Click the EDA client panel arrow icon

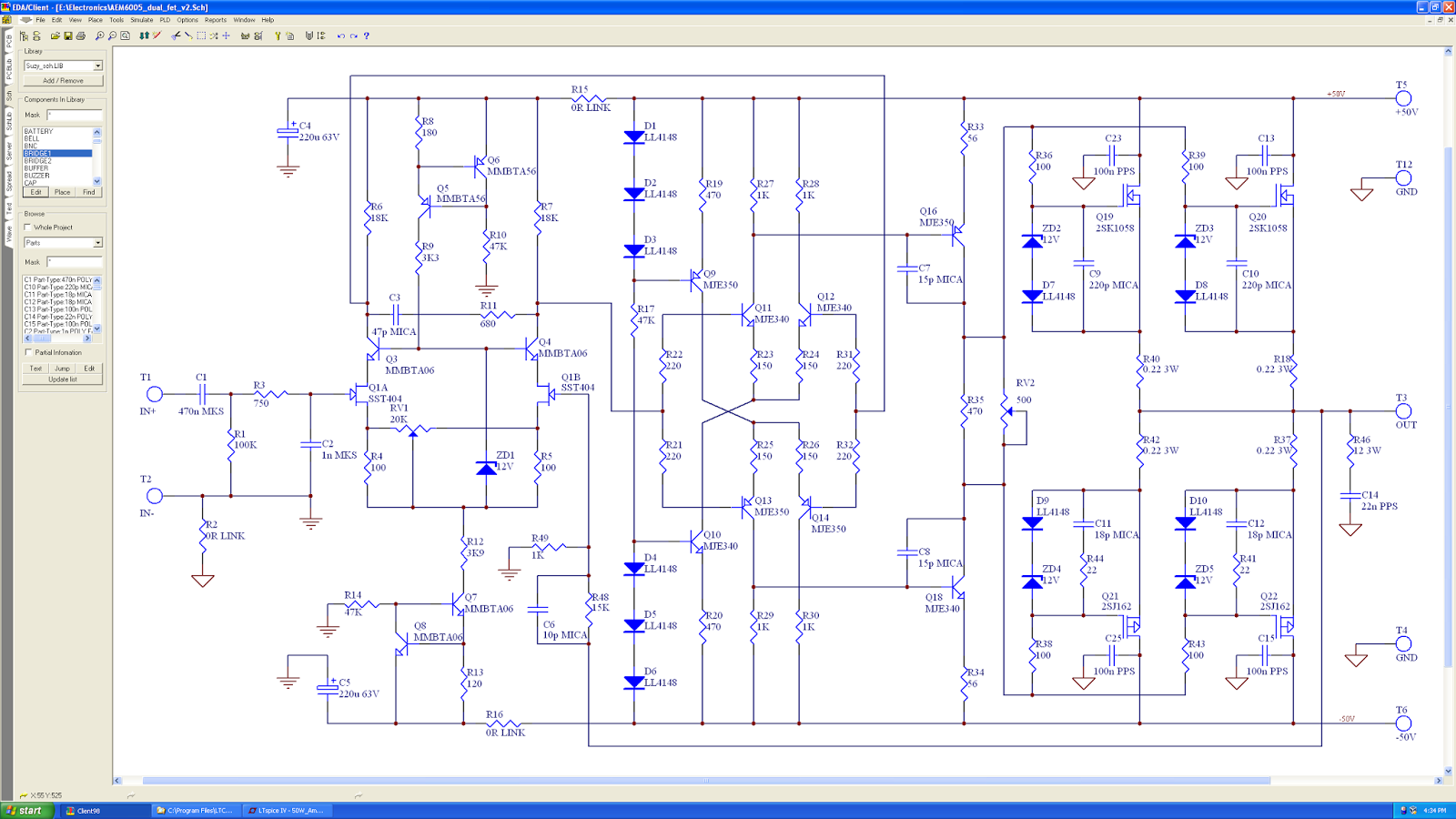25,19
